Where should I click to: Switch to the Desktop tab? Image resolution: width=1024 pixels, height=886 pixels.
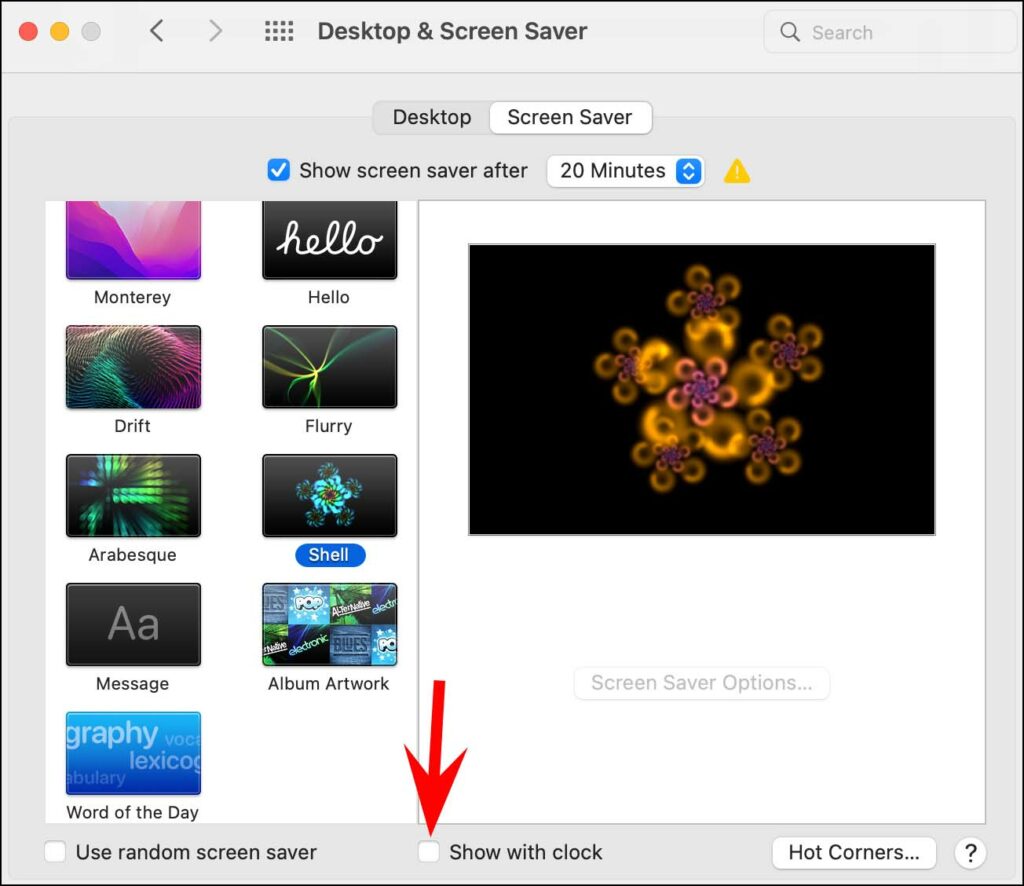tap(431, 117)
